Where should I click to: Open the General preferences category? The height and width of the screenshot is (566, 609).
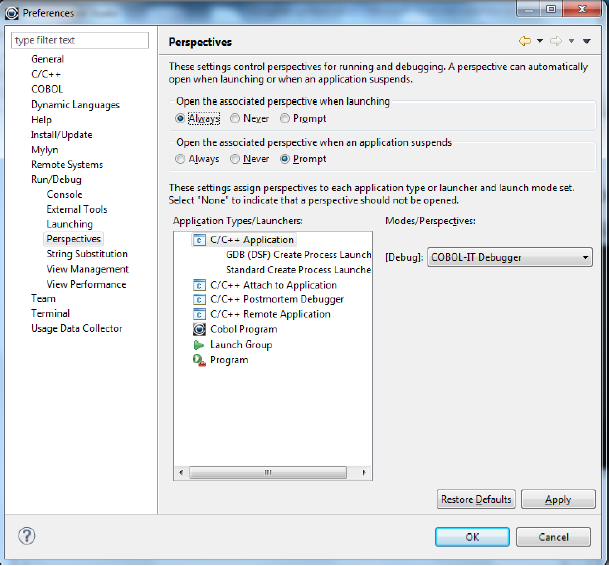coord(47,59)
